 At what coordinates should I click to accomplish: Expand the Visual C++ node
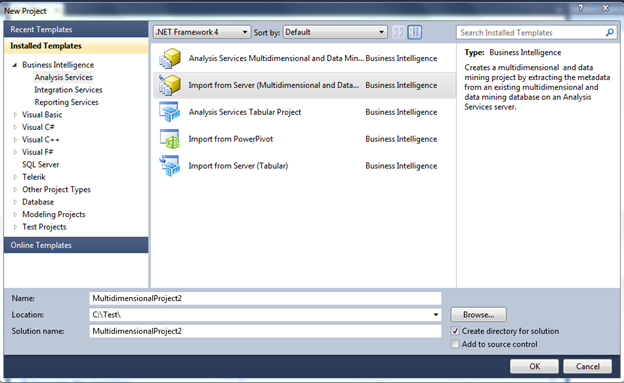[15, 140]
